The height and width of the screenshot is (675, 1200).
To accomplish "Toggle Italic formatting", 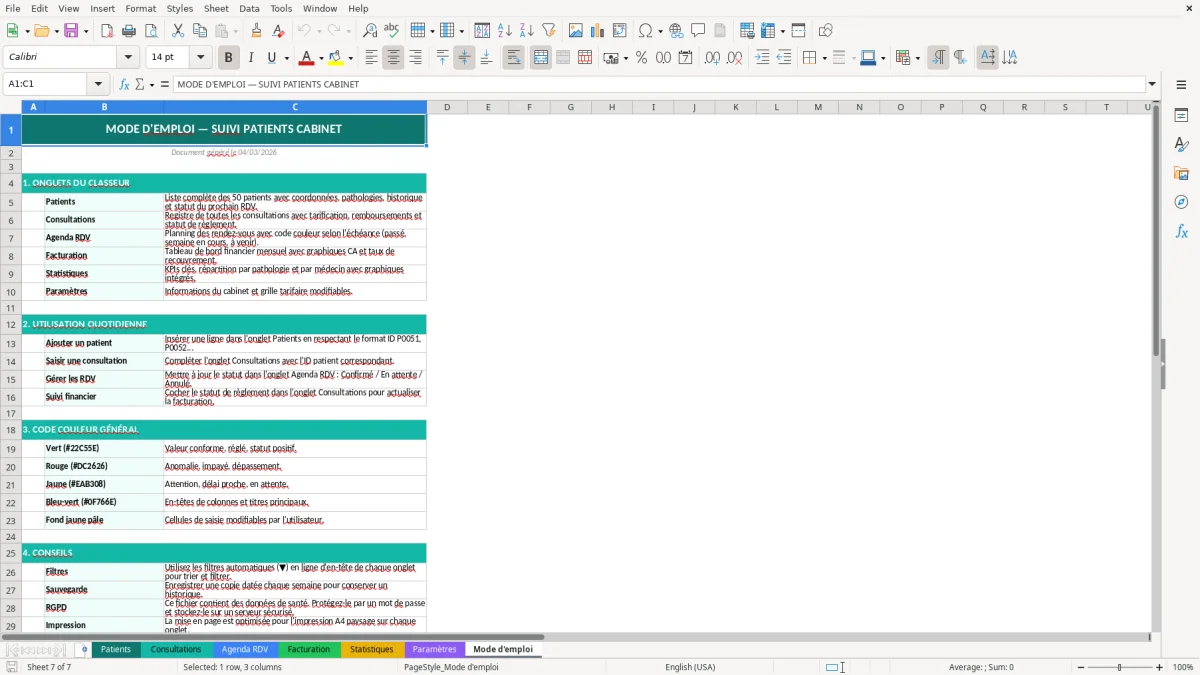I will click(x=250, y=58).
